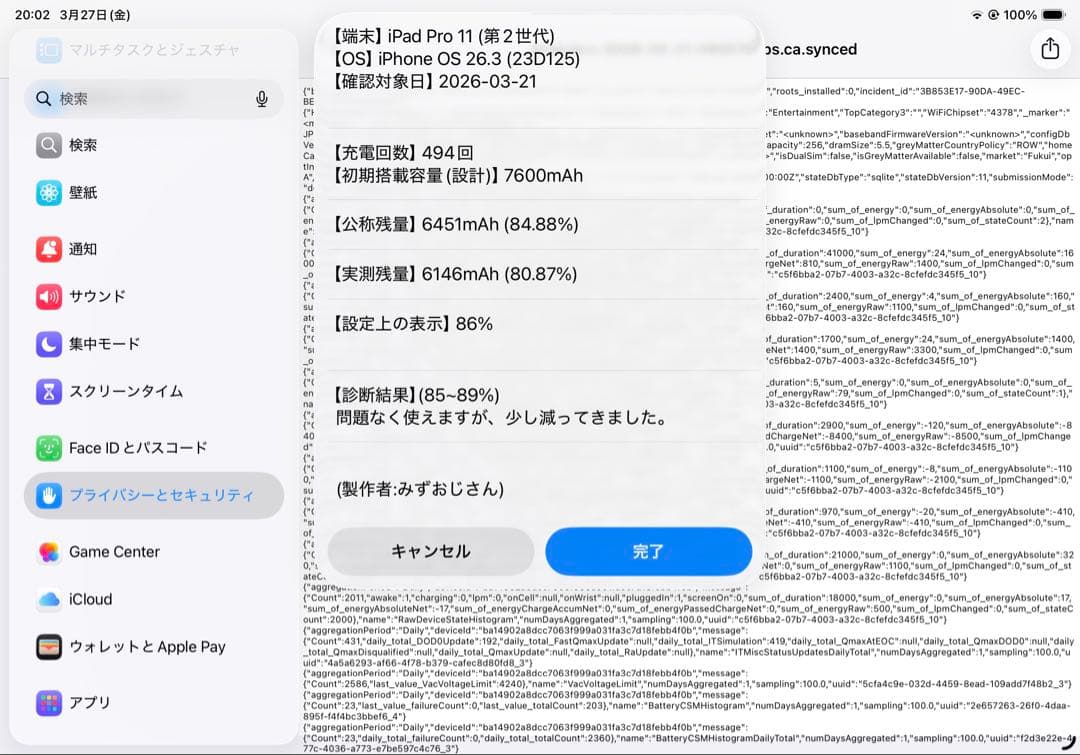Tap the 【端末】iPad Pro 11 (第2世代) line
1080x755 pixels.
pos(444,36)
